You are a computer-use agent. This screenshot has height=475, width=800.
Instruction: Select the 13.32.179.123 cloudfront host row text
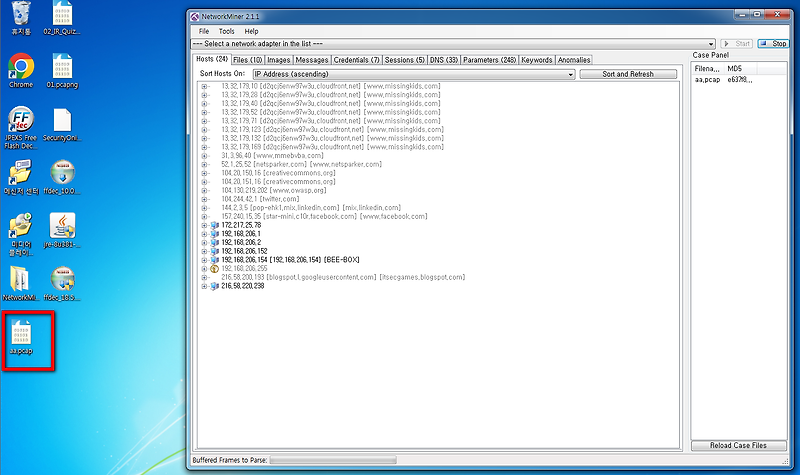(x=333, y=130)
